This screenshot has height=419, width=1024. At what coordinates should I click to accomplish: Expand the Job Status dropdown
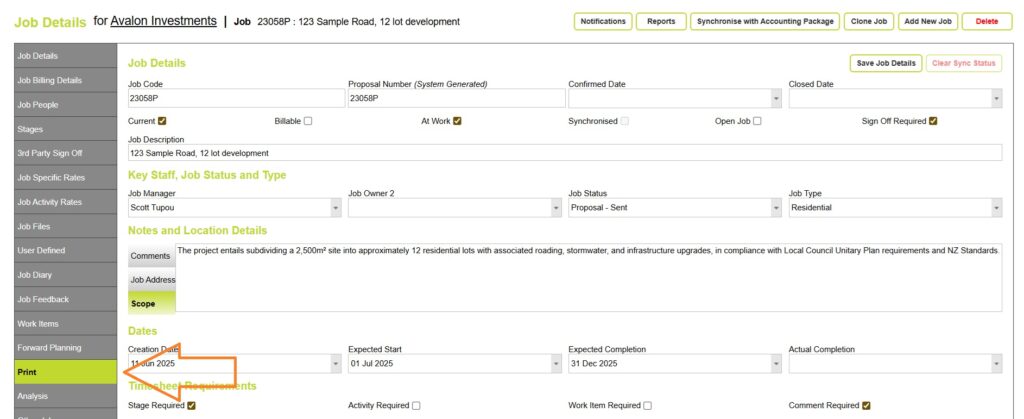pos(775,208)
